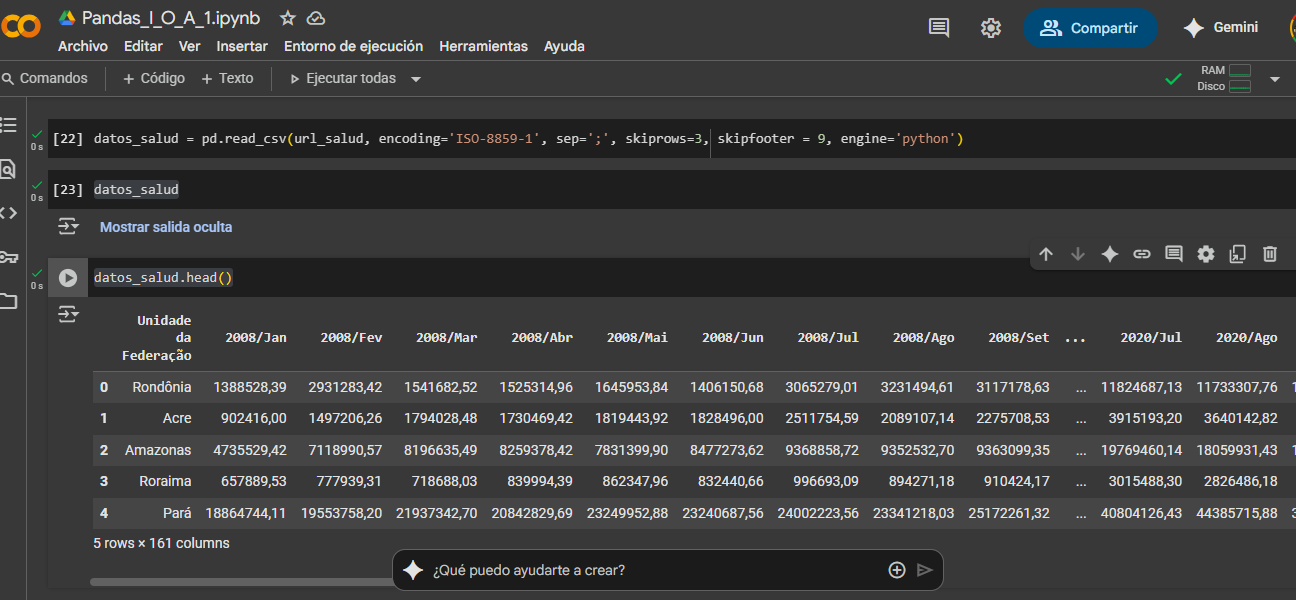
Task: Click Mostrar salida oculta link
Action: pos(166,227)
